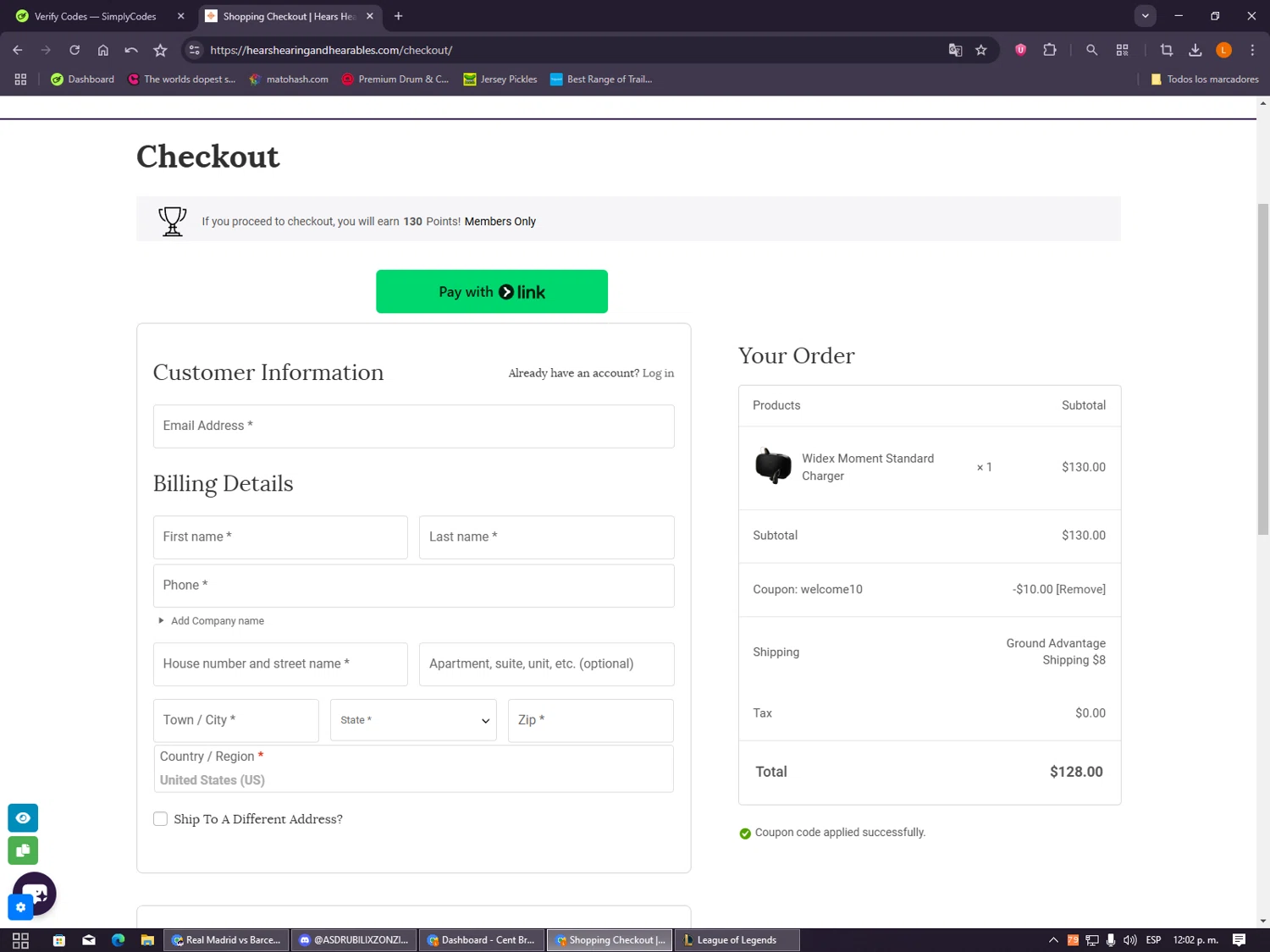Open the notifications center icon

tap(1239, 940)
